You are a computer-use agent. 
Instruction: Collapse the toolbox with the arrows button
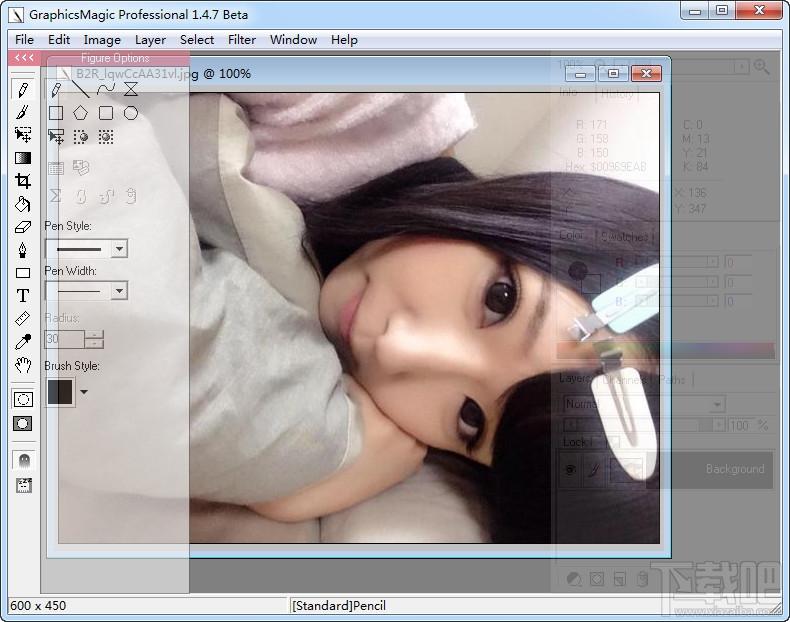(24, 58)
